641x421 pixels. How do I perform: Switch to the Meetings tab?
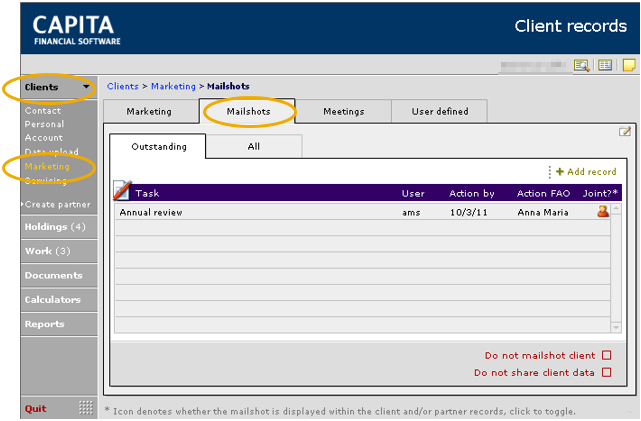pyautogui.click(x=343, y=111)
